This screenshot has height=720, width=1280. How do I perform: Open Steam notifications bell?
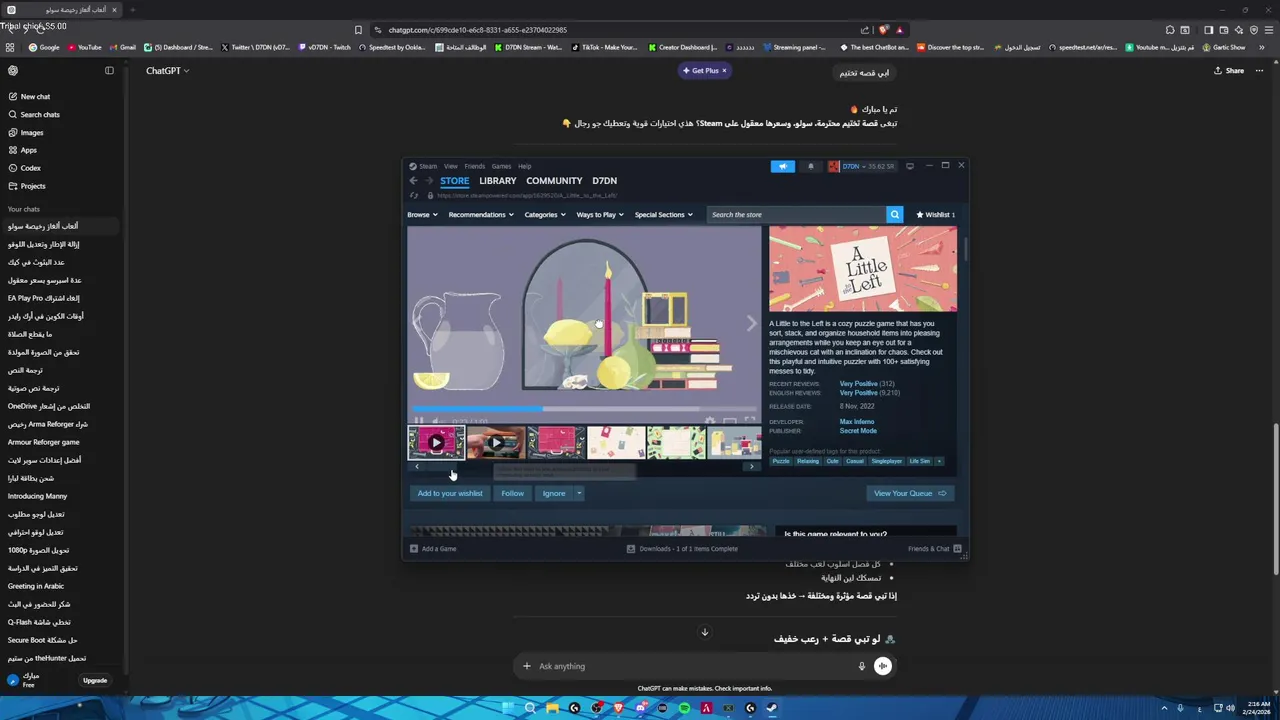click(x=810, y=166)
